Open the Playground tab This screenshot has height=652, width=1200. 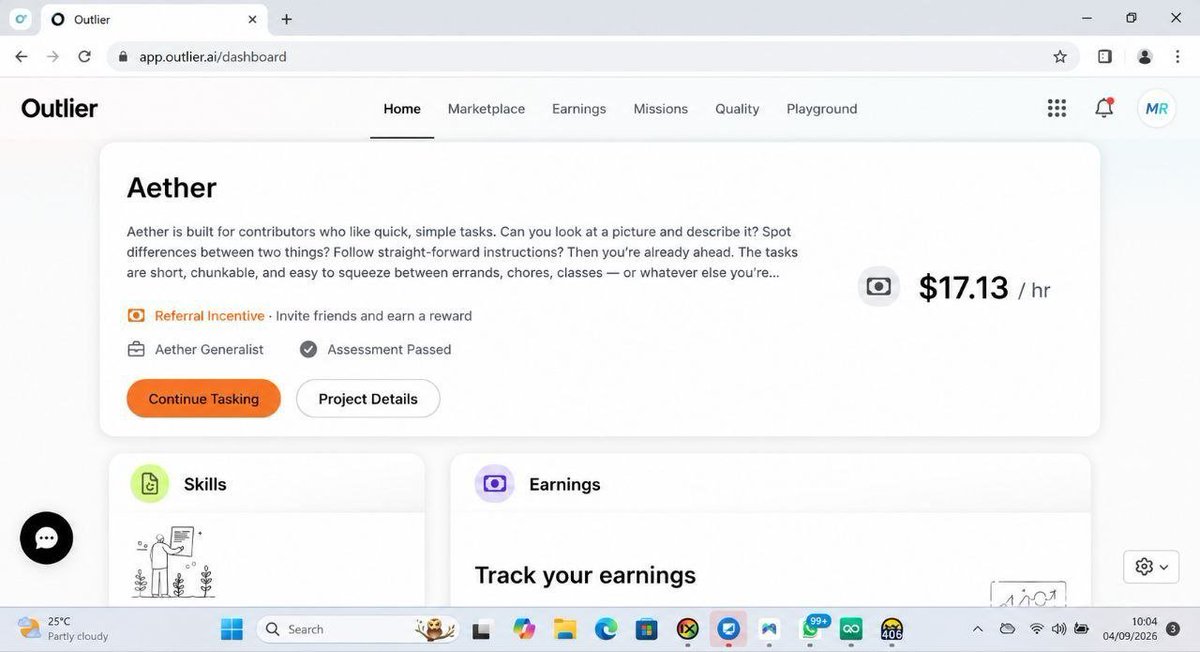coord(822,109)
